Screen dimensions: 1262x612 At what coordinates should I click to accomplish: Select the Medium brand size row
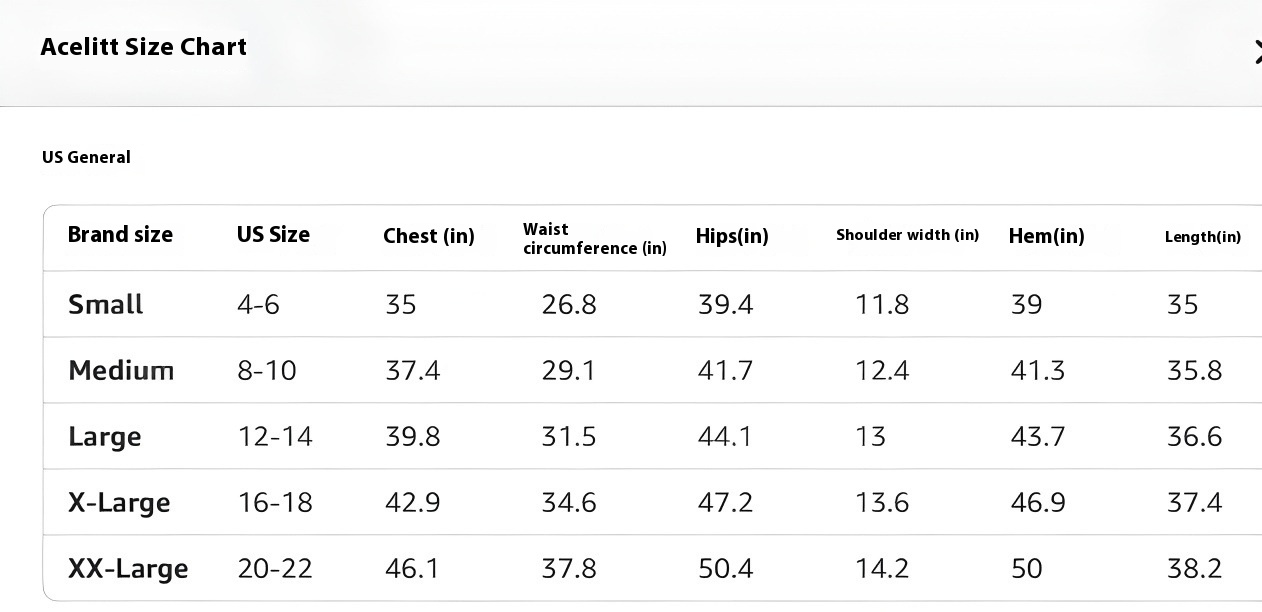(x=653, y=370)
